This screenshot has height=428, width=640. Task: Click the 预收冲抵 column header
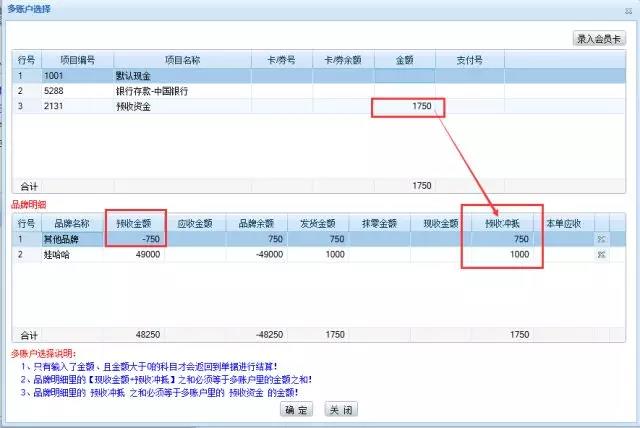click(x=502, y=223)
